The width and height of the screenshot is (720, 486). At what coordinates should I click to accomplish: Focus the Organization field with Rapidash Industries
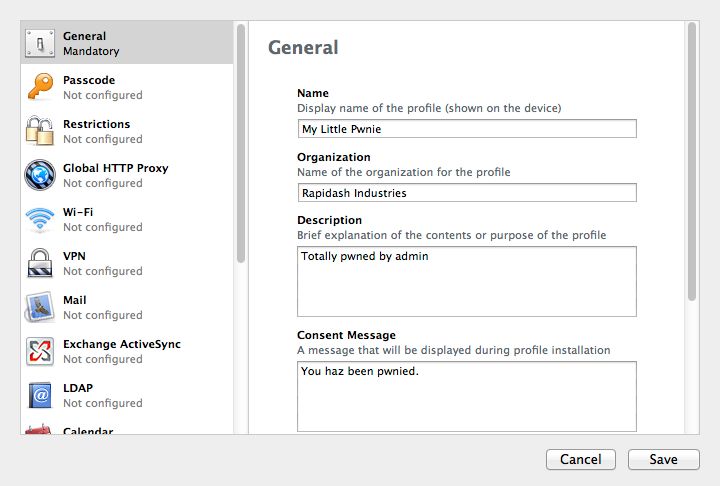click(467, 193)
